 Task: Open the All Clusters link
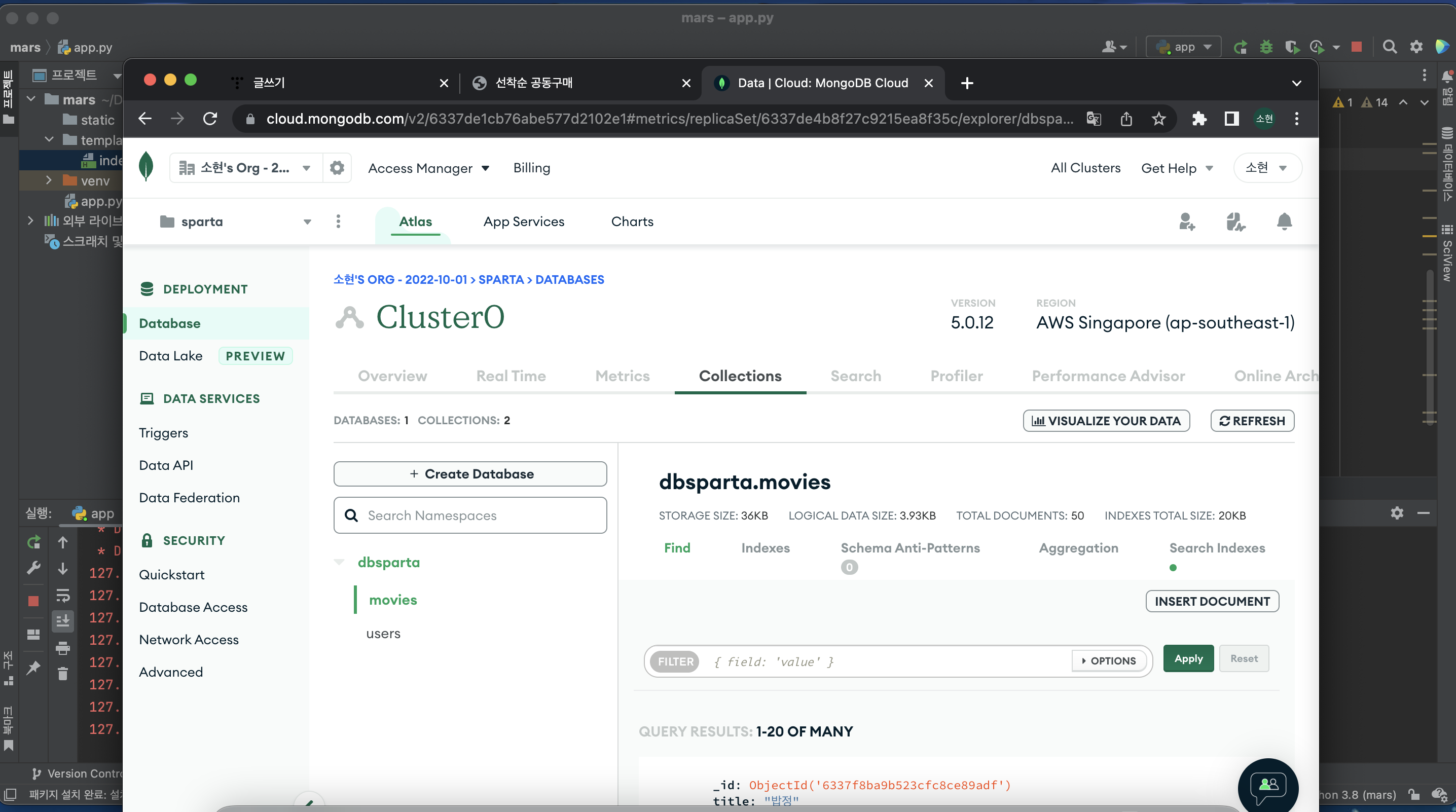(1085, 168)
